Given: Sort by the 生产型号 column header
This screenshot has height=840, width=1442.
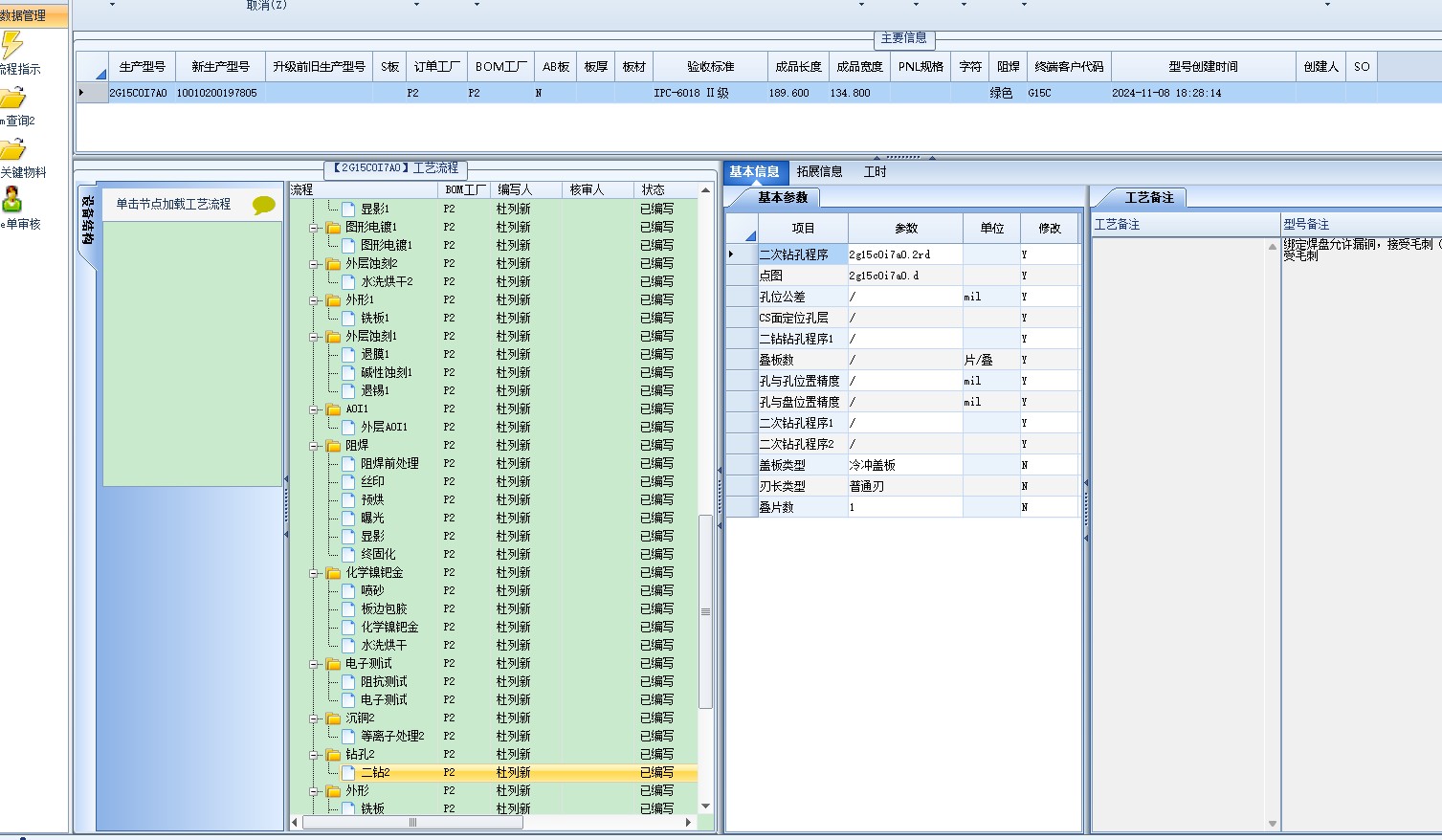Looking at the screenshot, I should 142,67.
